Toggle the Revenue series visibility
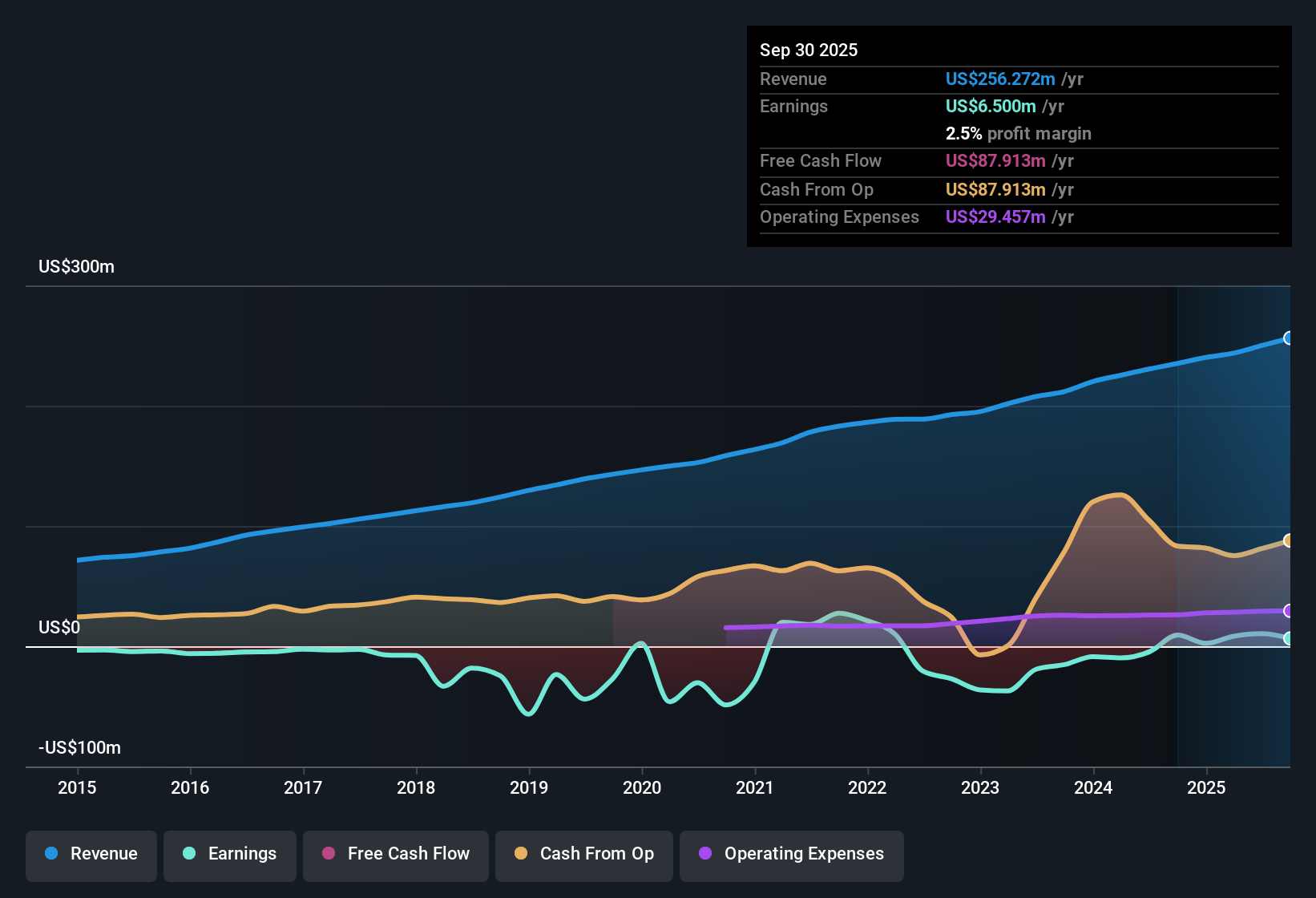The image size is (1316, 898). click(91, 854)
